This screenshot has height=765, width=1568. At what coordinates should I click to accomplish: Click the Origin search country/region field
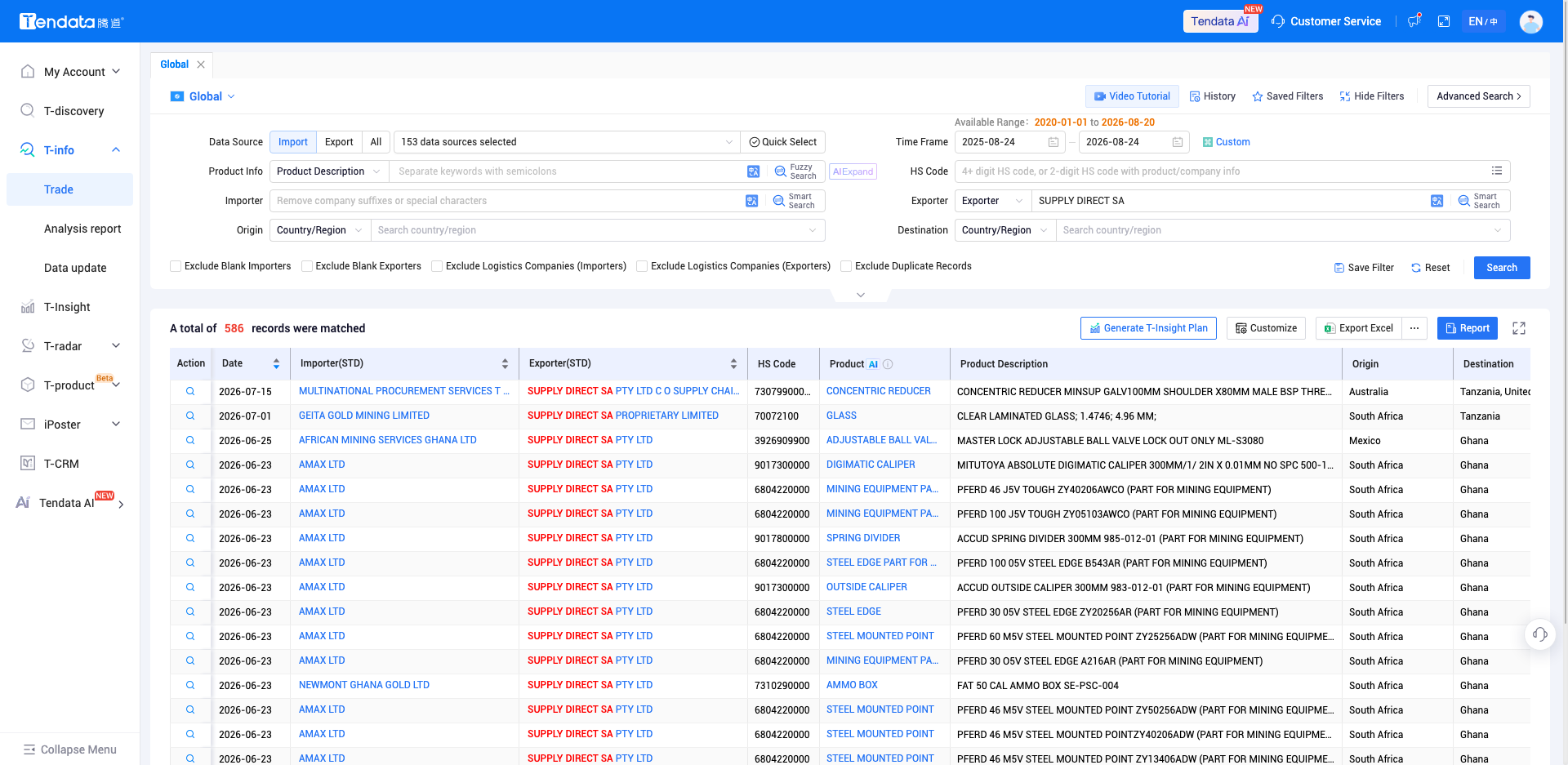coord(598,230)
